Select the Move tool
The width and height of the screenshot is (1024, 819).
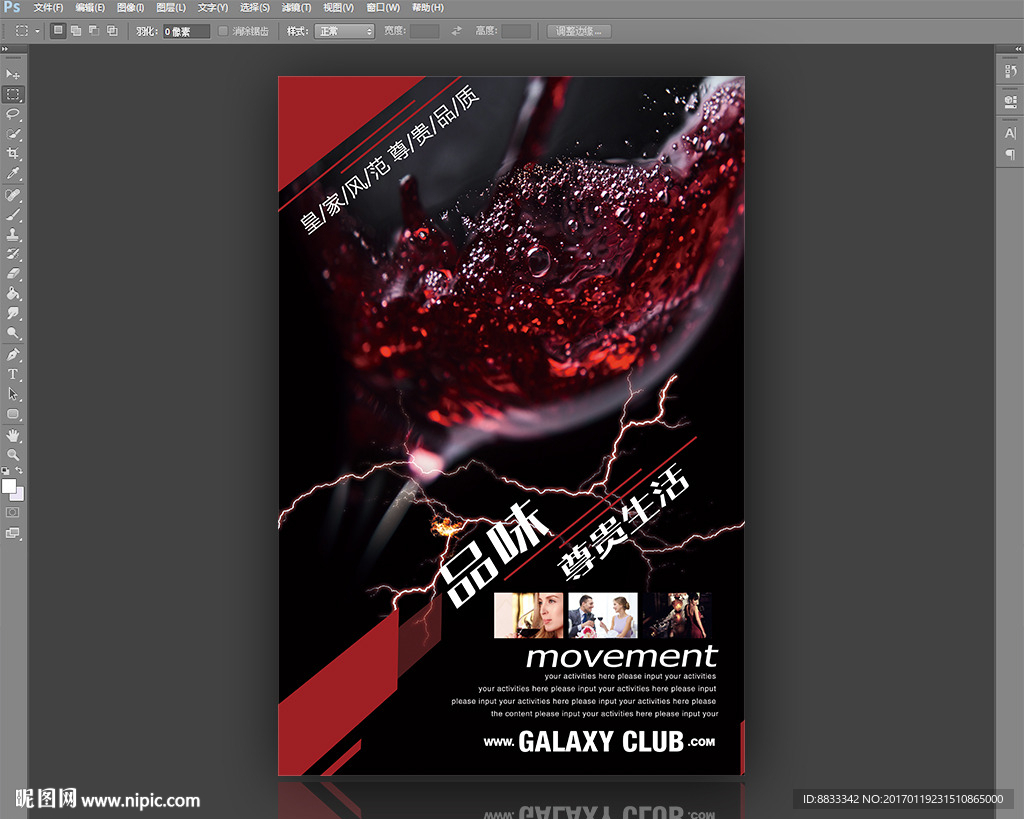tap(13, 75)
